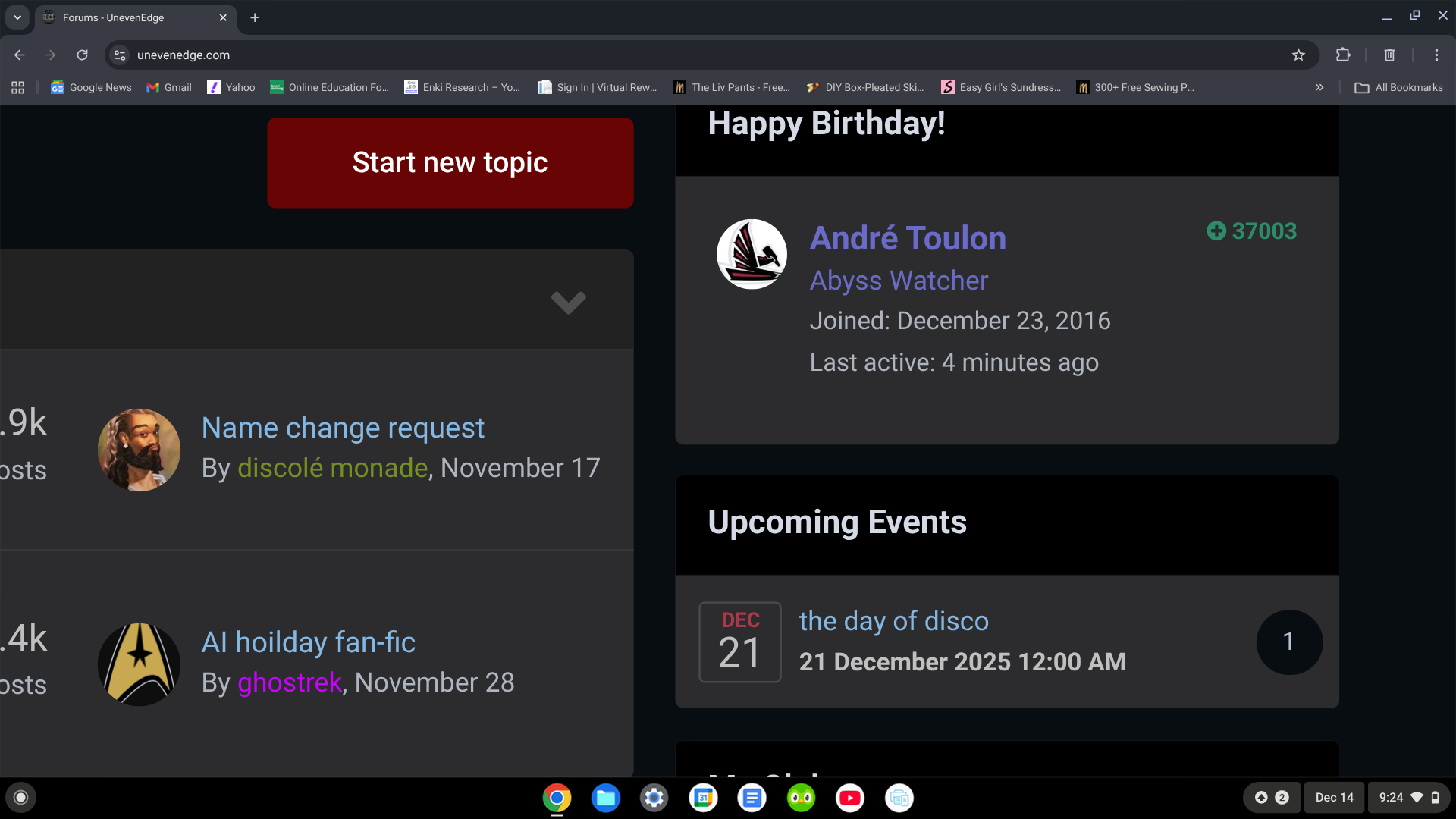The height and width of the screenshot is (819, 1456).
Task: Show more bookmarks overflow chevron
Action: 1319,87
